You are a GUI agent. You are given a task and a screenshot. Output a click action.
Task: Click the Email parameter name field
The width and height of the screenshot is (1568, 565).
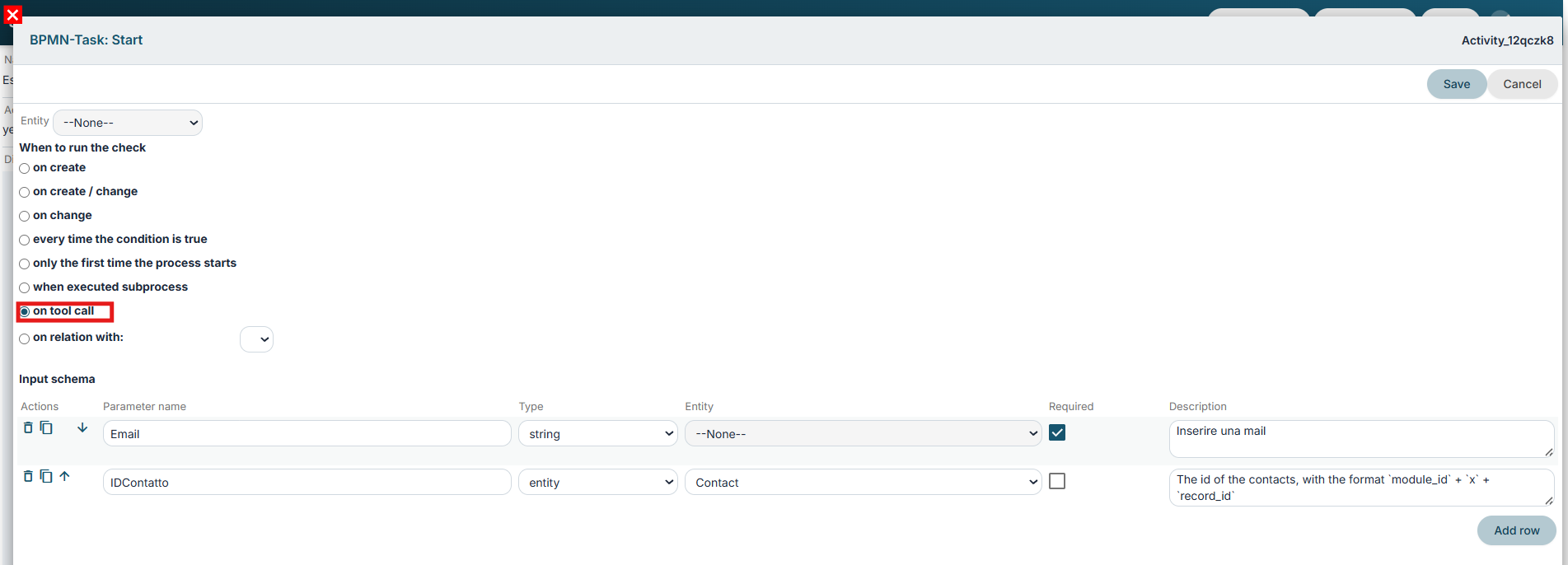[x=307, y=434]
